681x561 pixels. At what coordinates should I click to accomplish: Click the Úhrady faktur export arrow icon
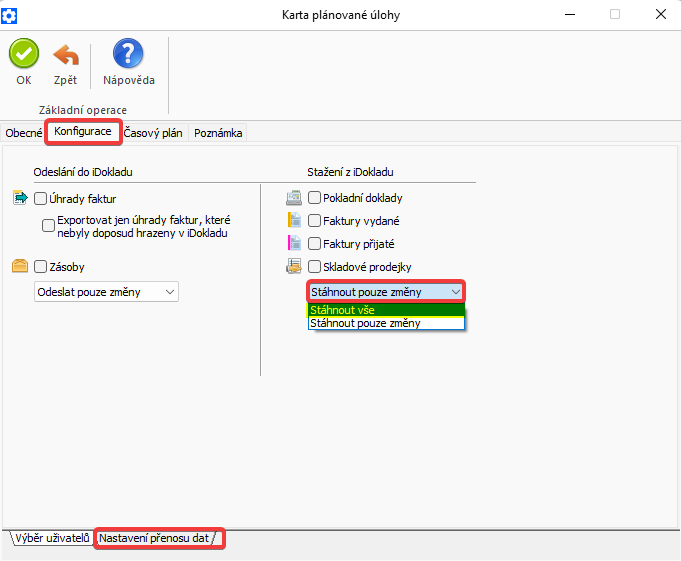tap(20, 198)
